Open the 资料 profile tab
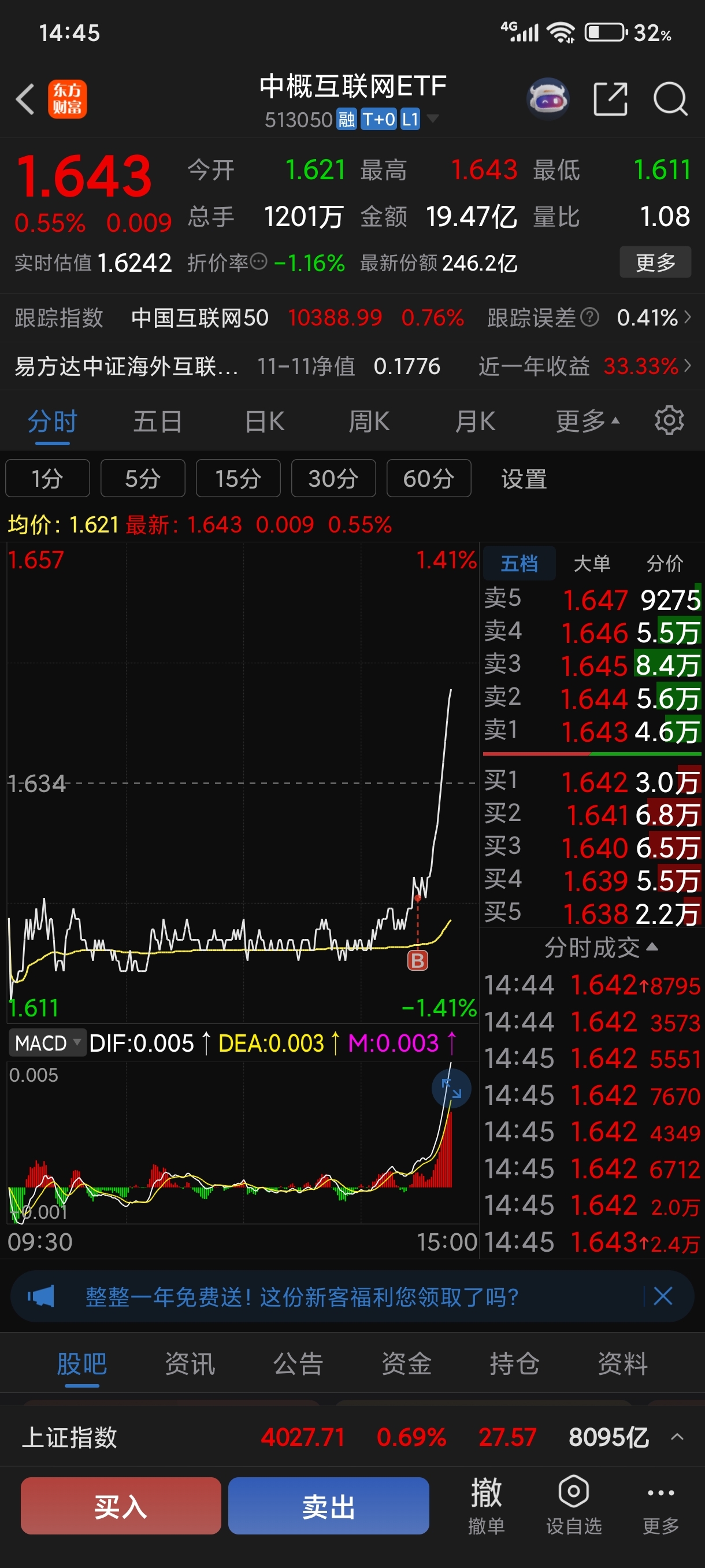 [622, 1363]
